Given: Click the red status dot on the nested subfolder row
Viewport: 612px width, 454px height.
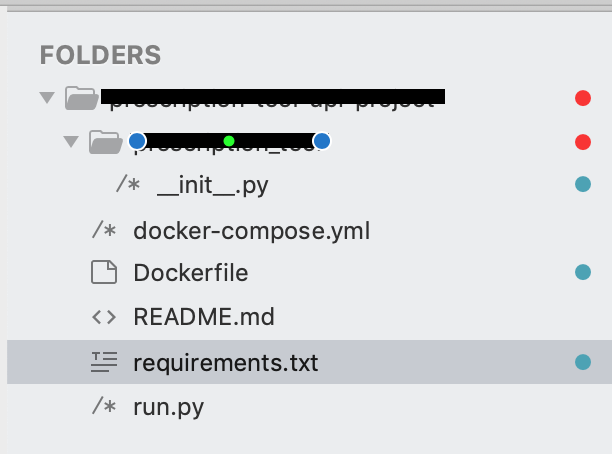Looking at the screenshot, I should [x=583, y=142].
